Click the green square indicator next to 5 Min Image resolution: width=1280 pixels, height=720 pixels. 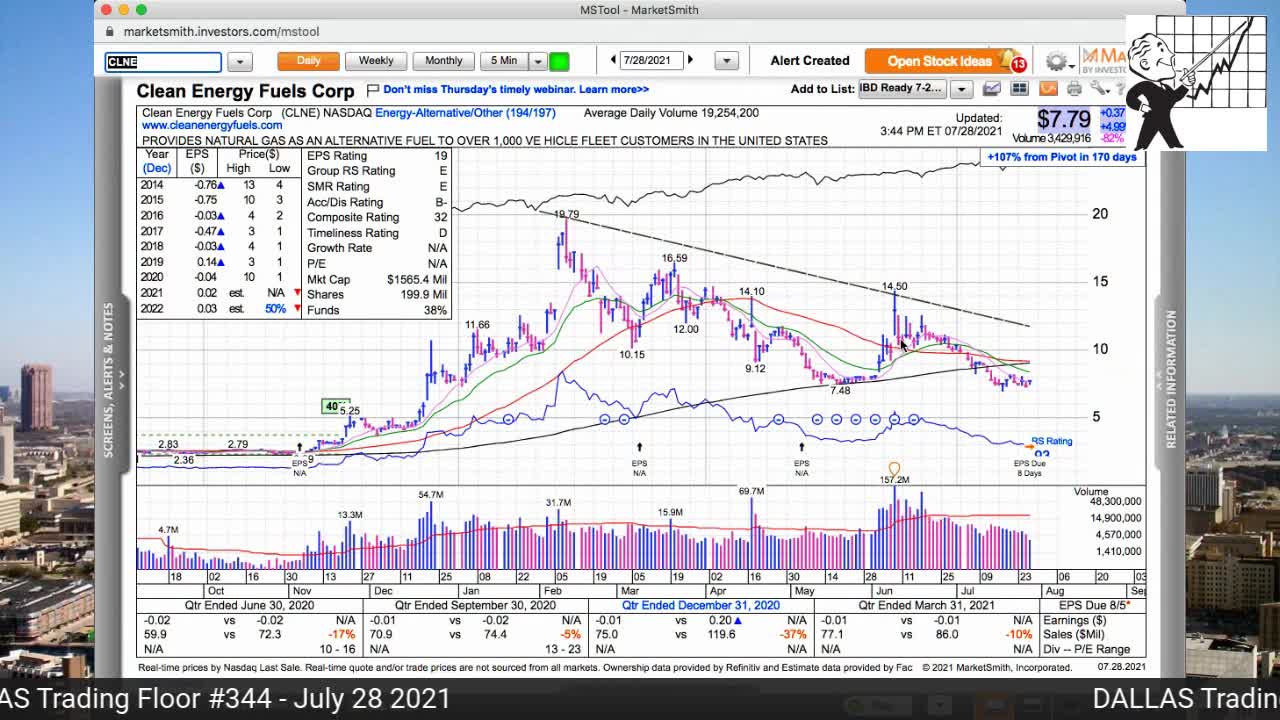(x=559, y=62)
